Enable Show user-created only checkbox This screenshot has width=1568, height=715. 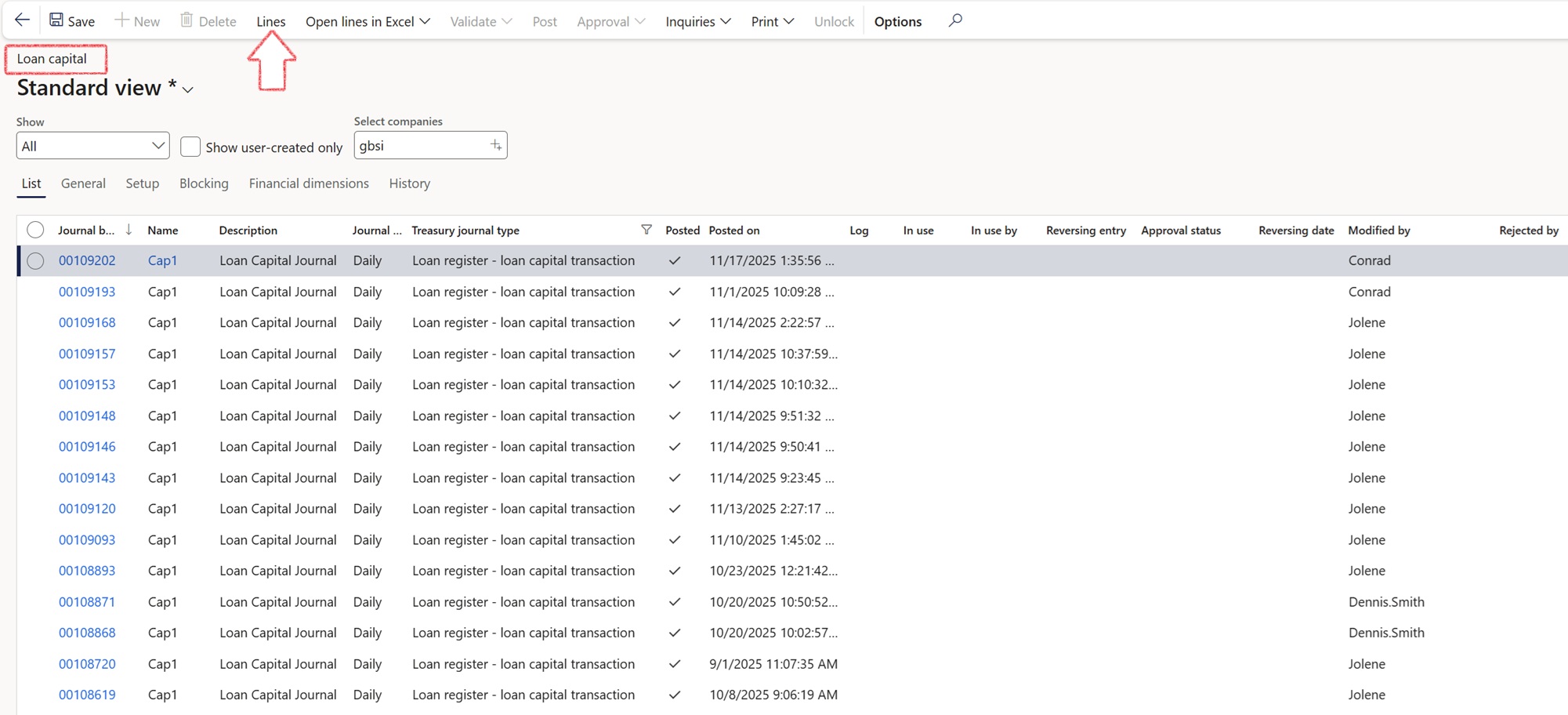click(x=190, y=147)
